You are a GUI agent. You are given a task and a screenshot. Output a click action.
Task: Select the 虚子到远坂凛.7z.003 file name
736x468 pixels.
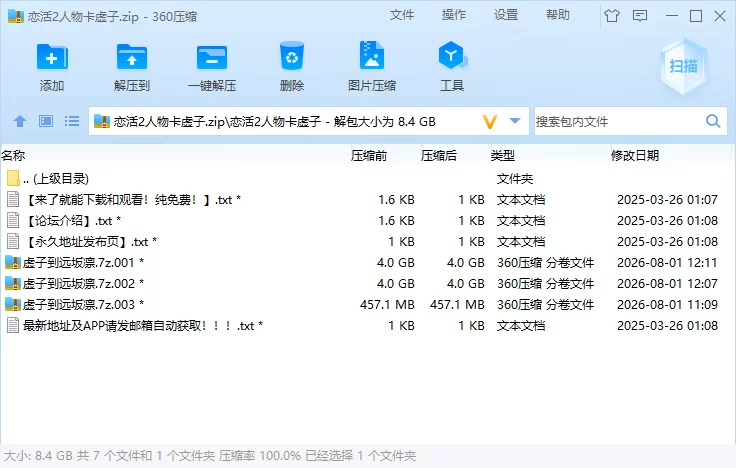(83, 305)
